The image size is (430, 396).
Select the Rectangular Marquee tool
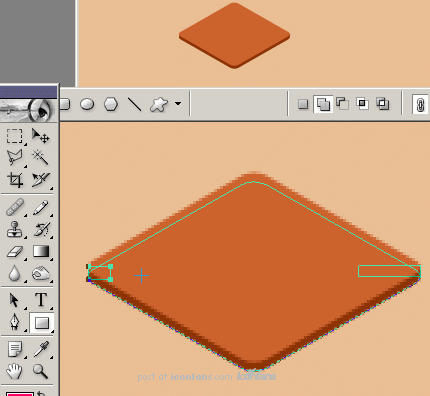point(14,136)
